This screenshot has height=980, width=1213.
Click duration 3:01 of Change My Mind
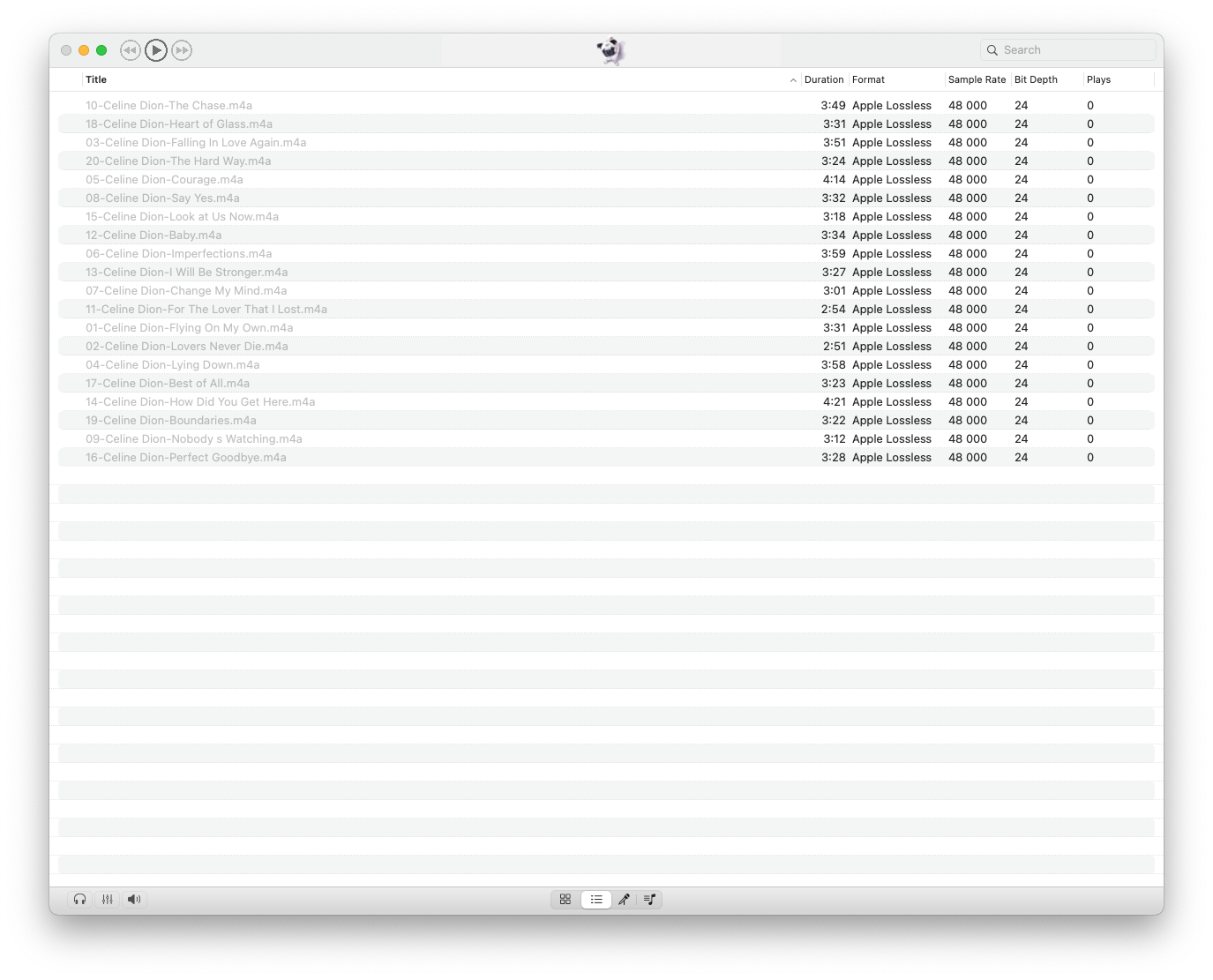pos(834,291)
